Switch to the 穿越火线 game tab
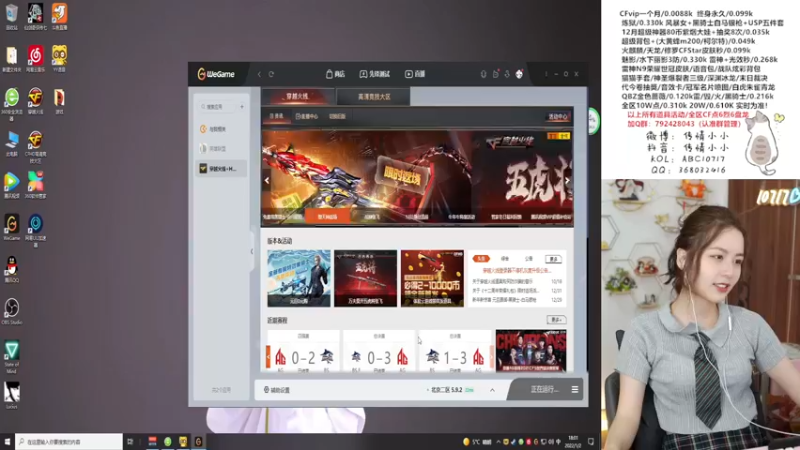The image size is (800, 450). click(x=298, y=96)
